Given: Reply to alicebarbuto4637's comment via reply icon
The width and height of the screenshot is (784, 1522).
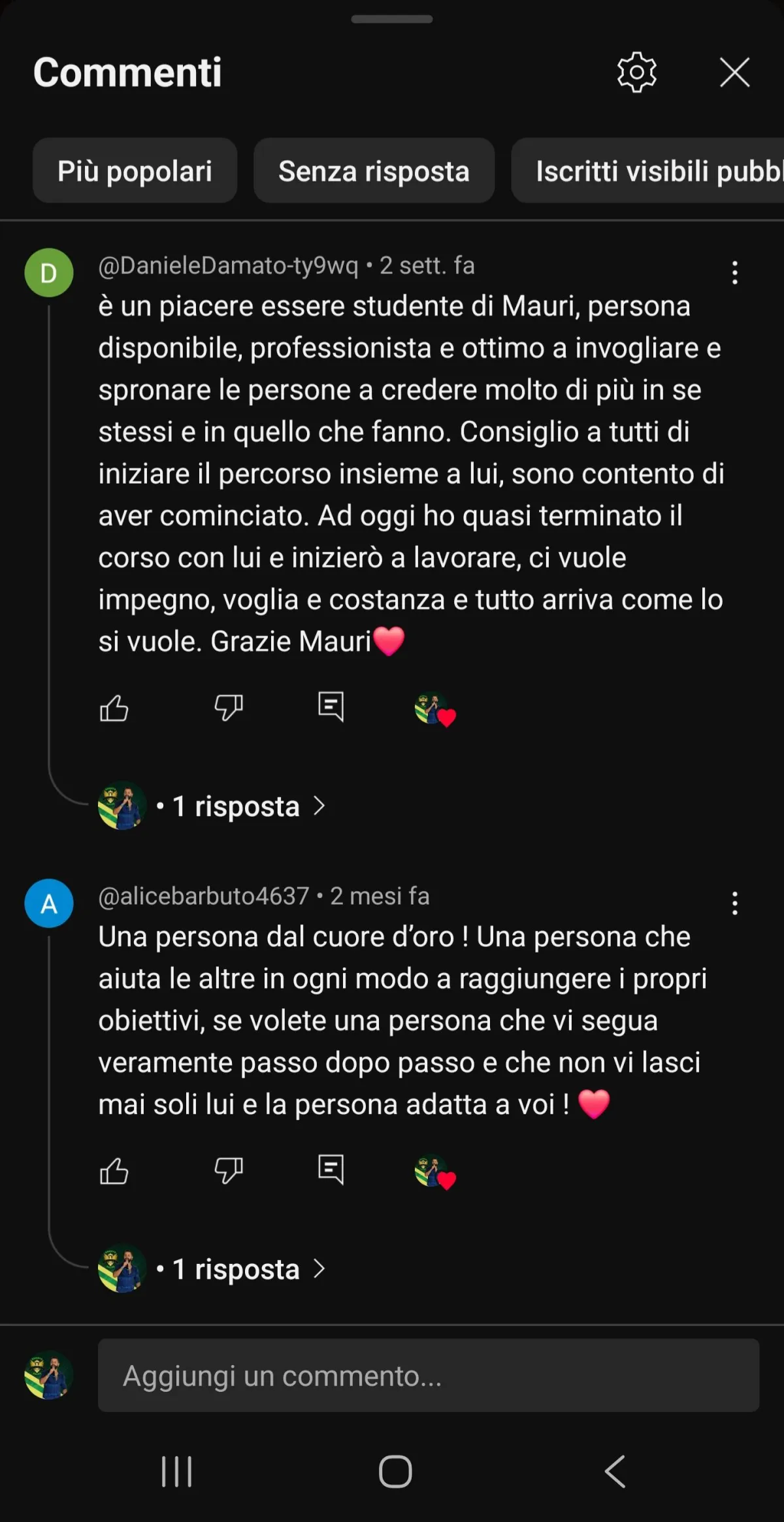Looking at the screenshot, I should [331, 1169].
